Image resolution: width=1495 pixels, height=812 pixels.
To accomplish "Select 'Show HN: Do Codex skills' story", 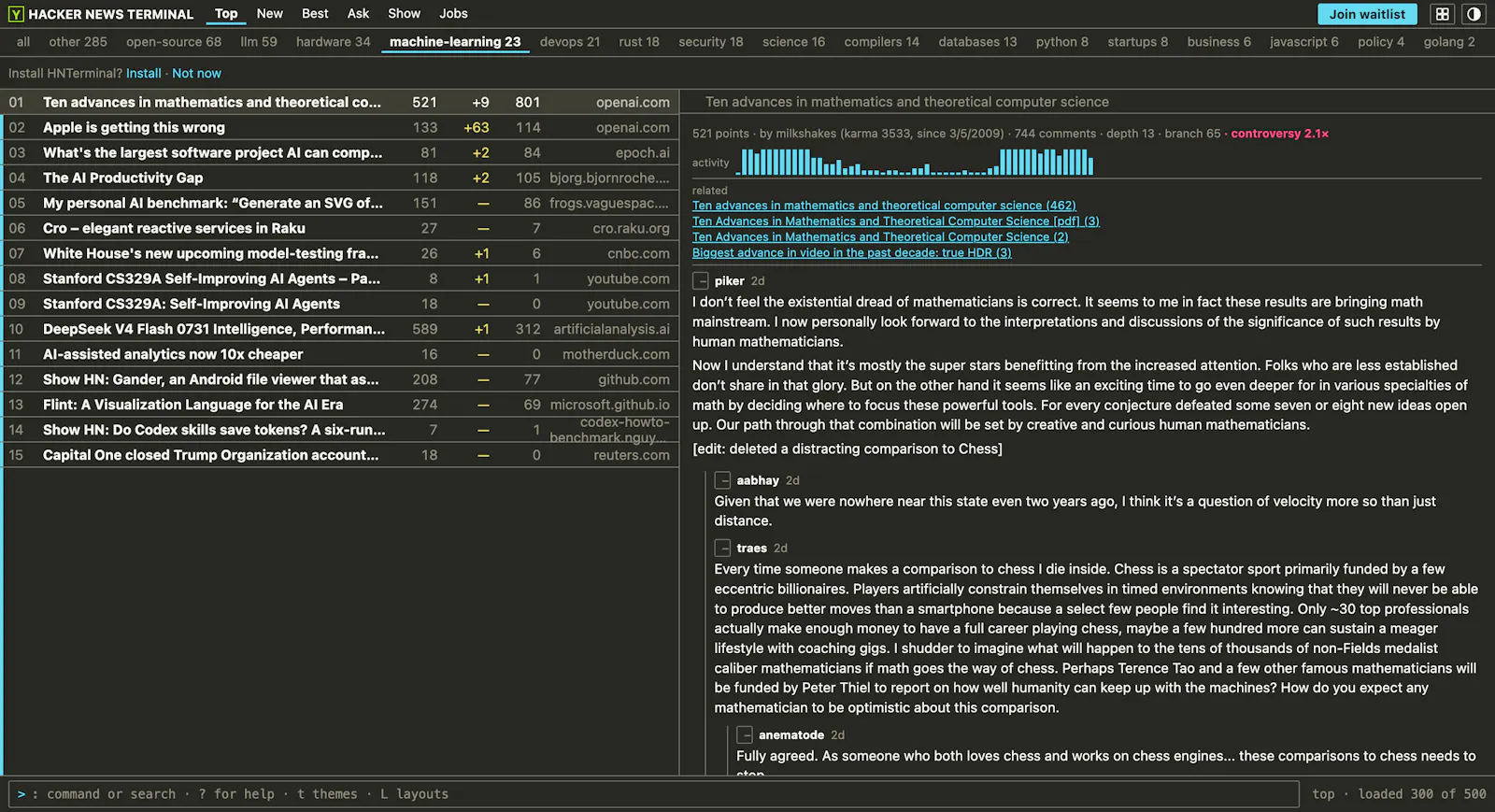I will pyautogui.click(x=340, y=430).
